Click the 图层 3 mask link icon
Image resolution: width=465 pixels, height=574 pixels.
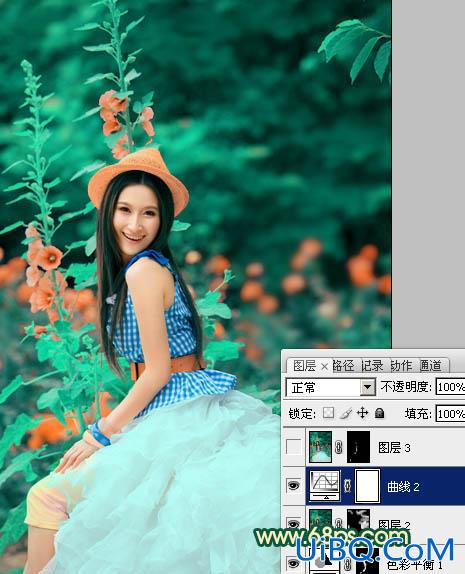(x=339, y=447)
